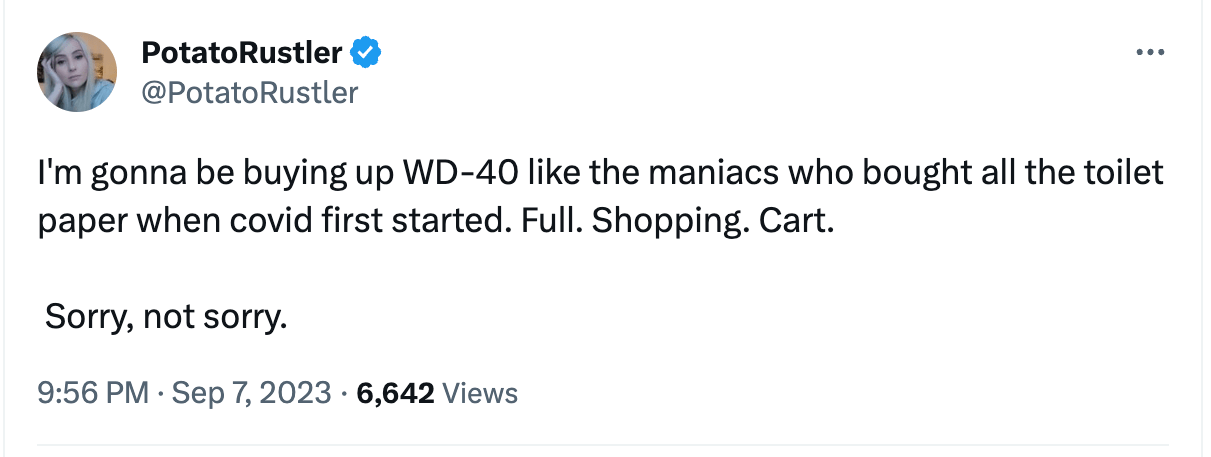Open the @PotatoRustler handle link
This screenshot has width=1211, height=457.
click(250, 92)
